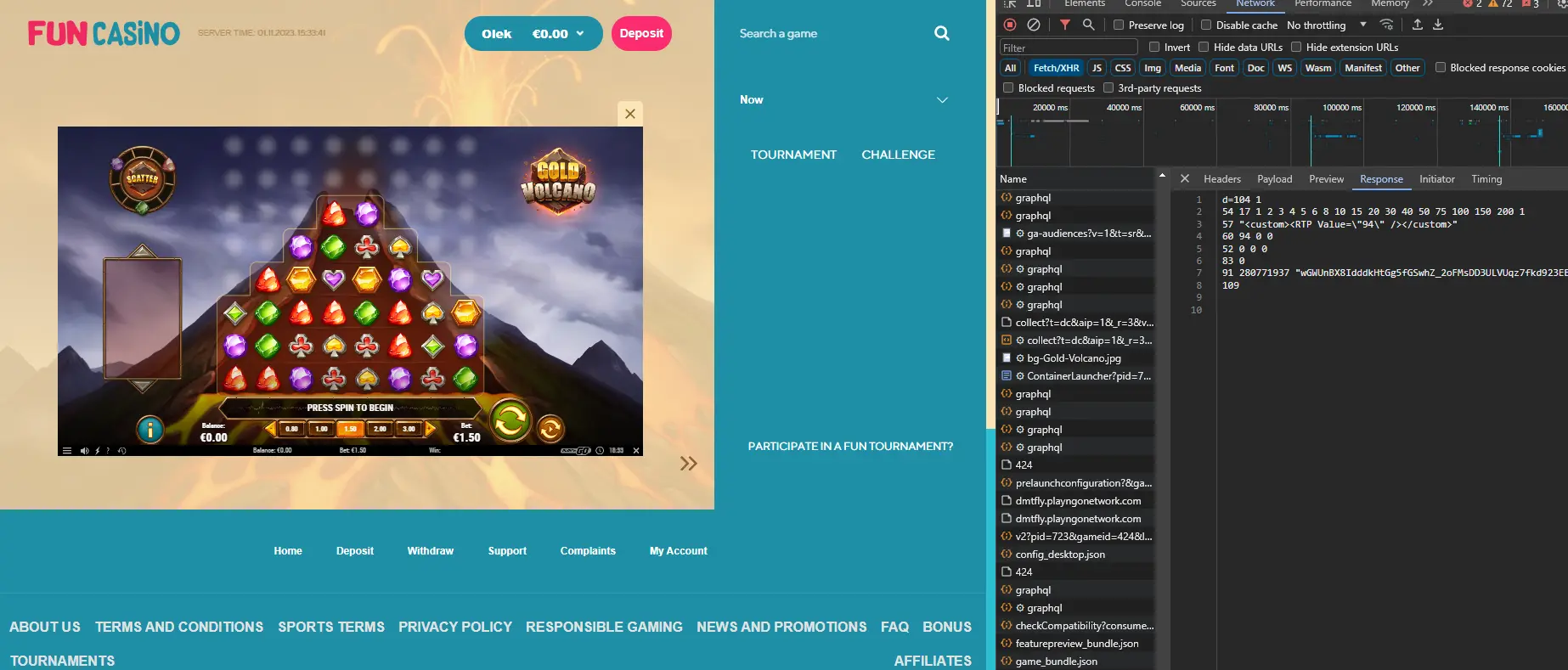Viewport: 1568px width, 670px height.
Task: Filter requests by Img type
Action: (x=1153, y=68)
